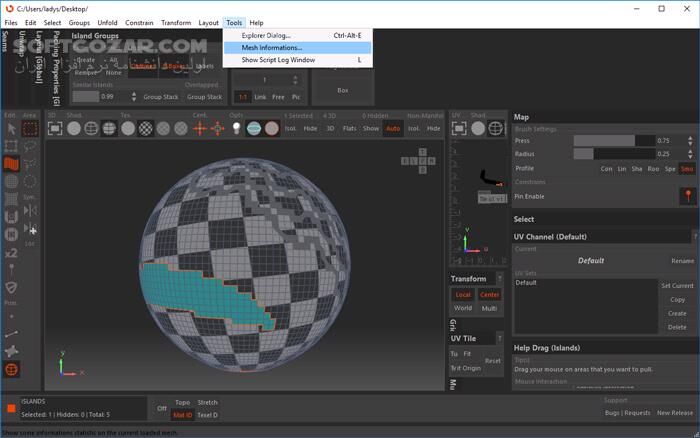Image resolution: width=700 pixels, height=438 pixels.
Task: Toggle the Auto display button
Action: [x=393, y=129]
